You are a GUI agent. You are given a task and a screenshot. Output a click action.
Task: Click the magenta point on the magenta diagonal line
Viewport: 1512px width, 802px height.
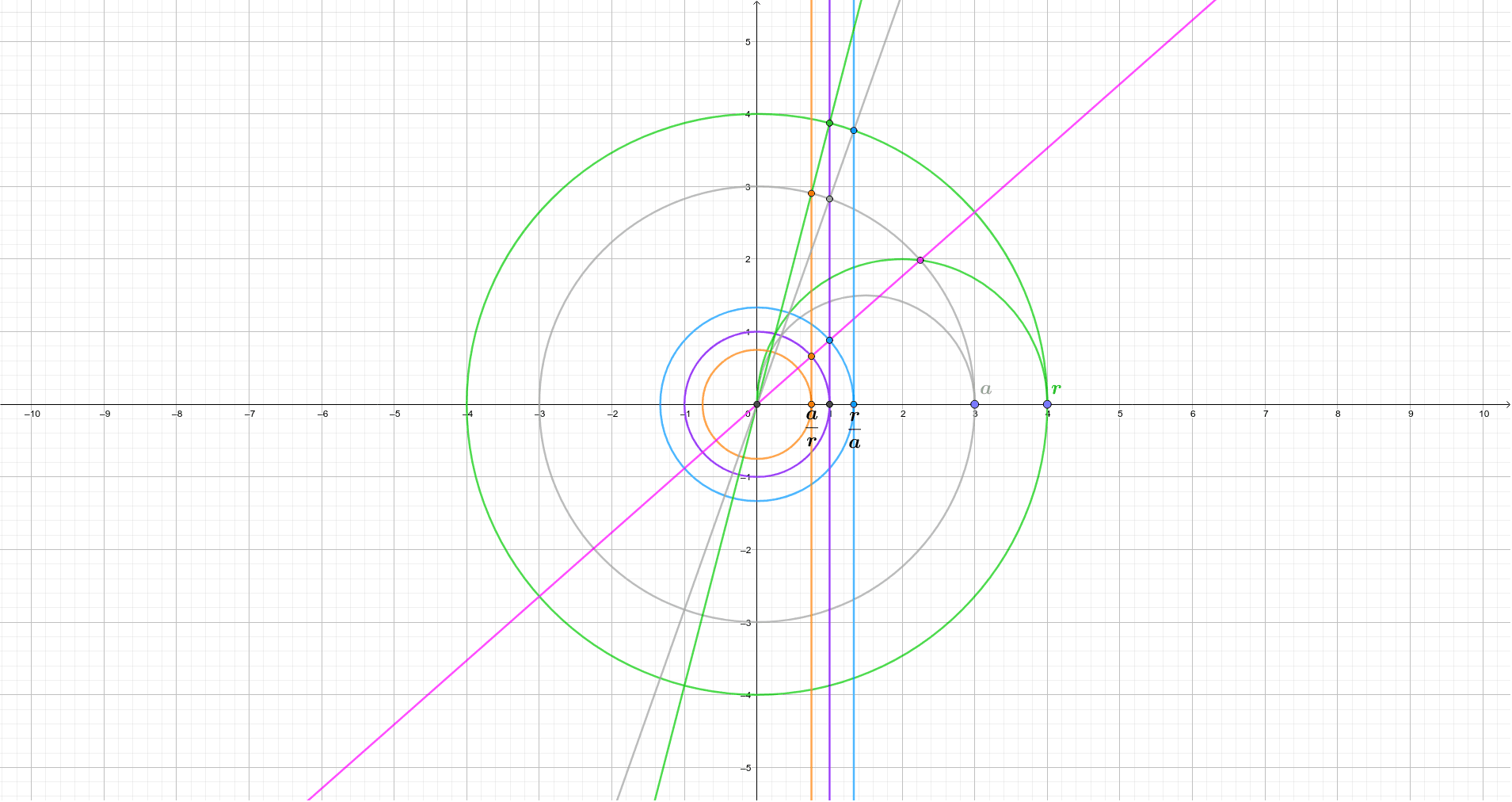[x=920, y=260]
